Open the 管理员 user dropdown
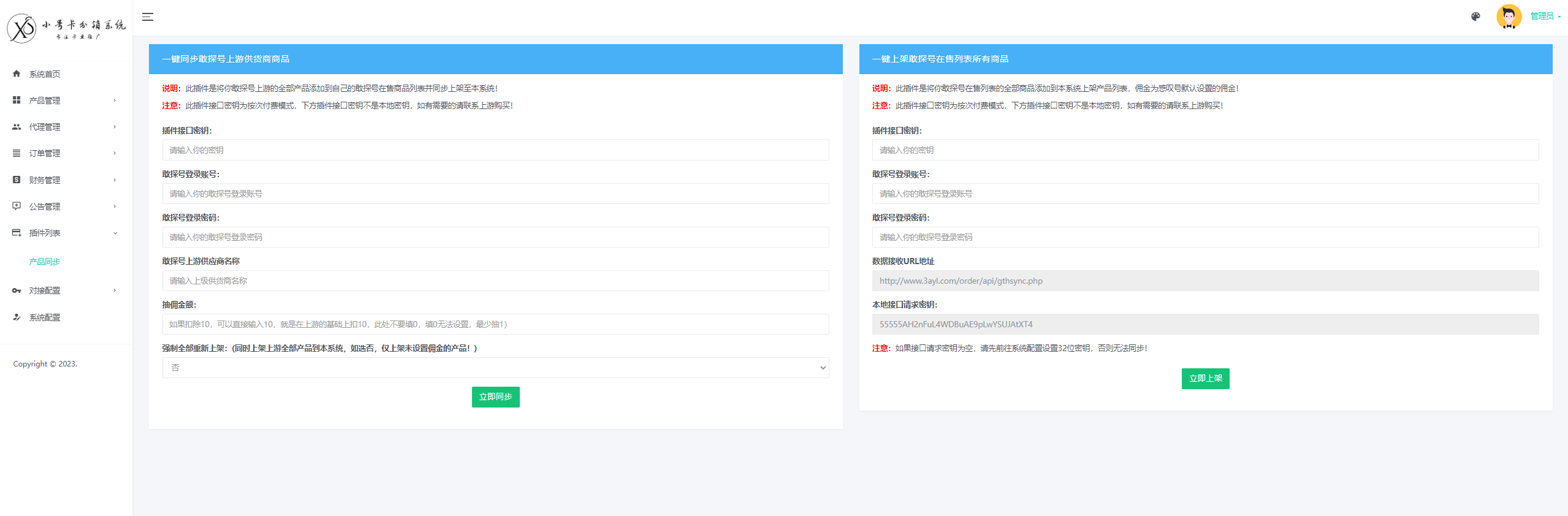This screenshot has width=1568, height=516. pos(1545,17)
